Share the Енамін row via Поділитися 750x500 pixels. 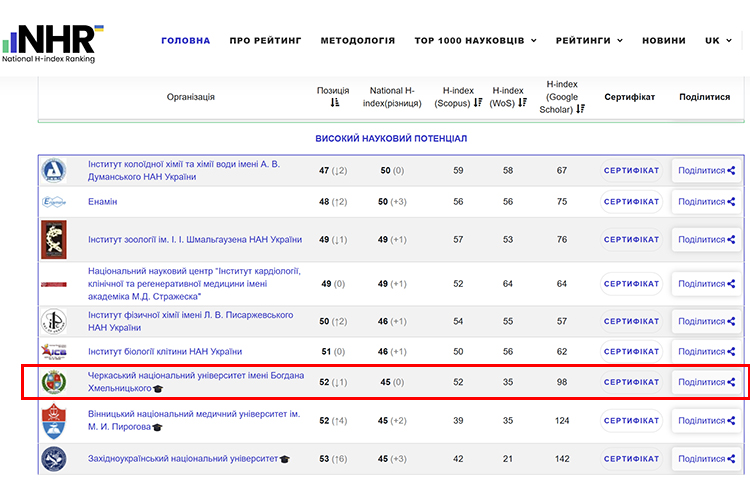706,202
